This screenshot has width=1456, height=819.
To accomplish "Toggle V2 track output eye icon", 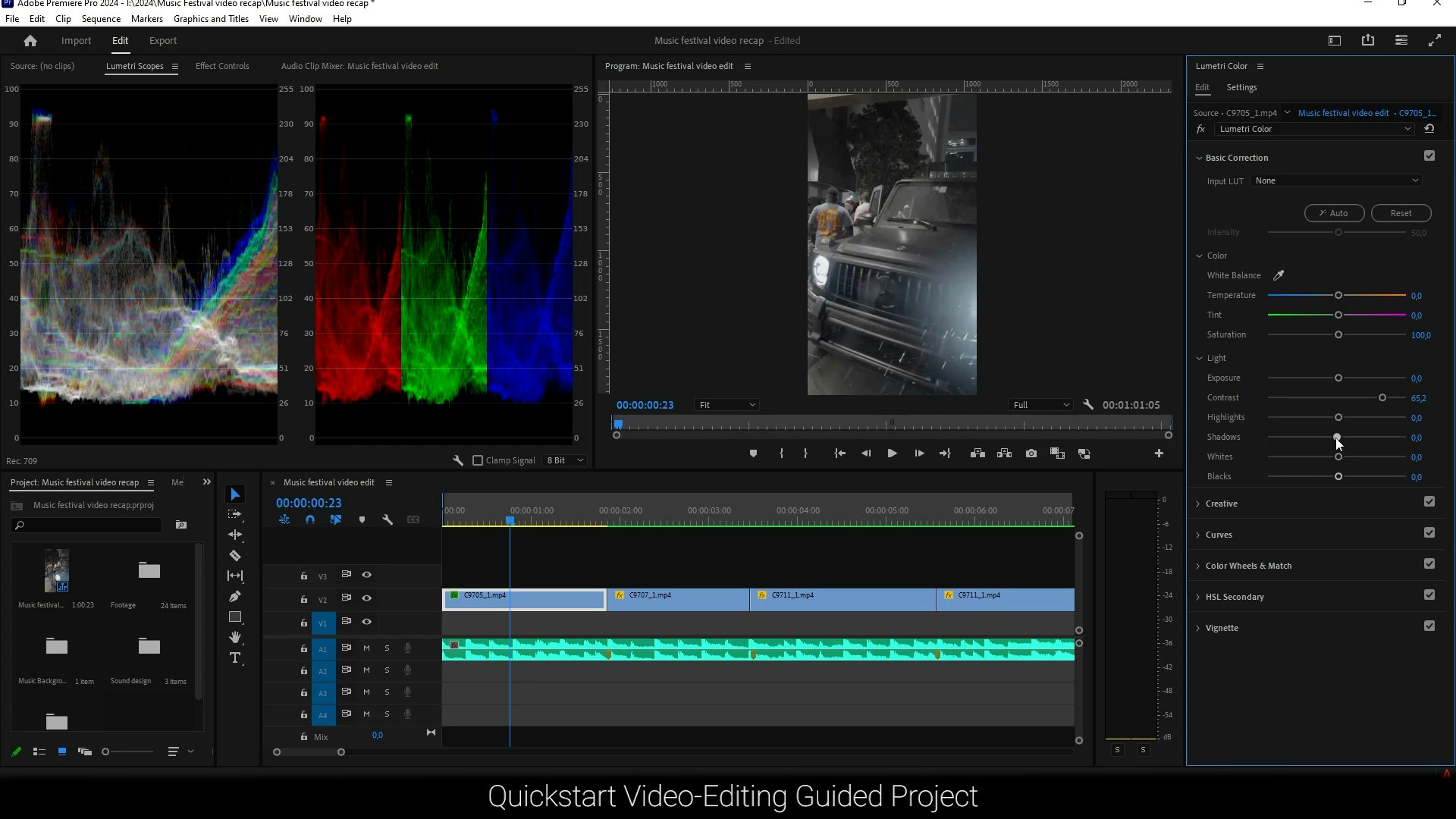I will (367, 598).
